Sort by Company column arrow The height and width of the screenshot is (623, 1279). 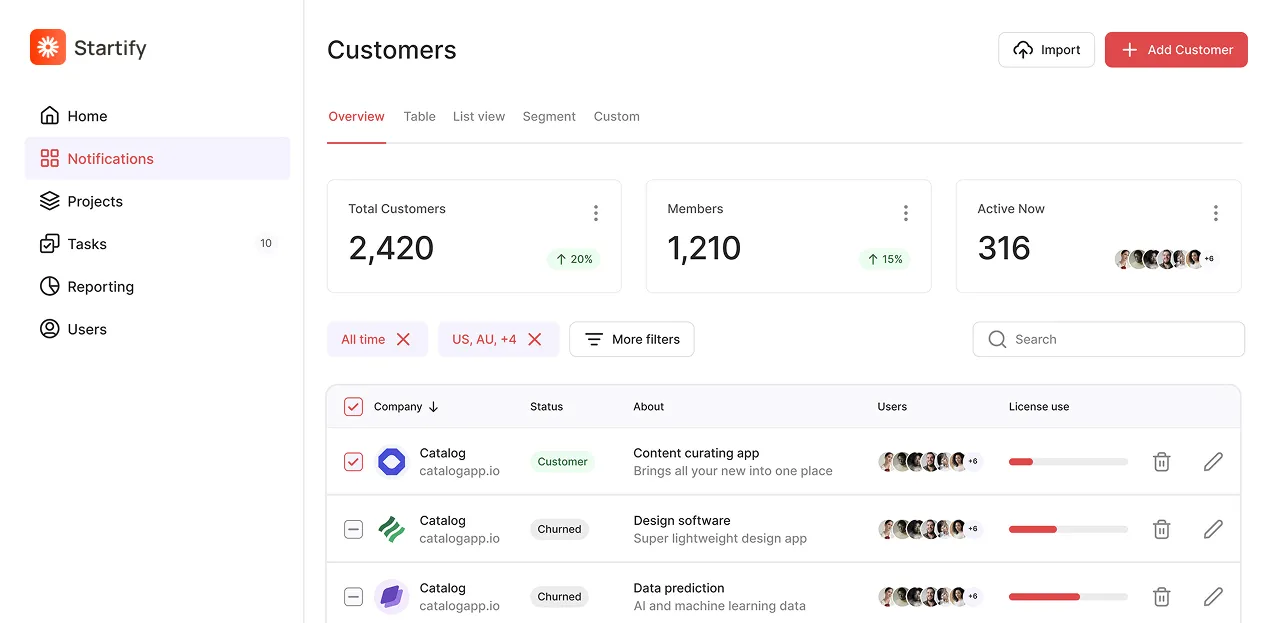433,407
